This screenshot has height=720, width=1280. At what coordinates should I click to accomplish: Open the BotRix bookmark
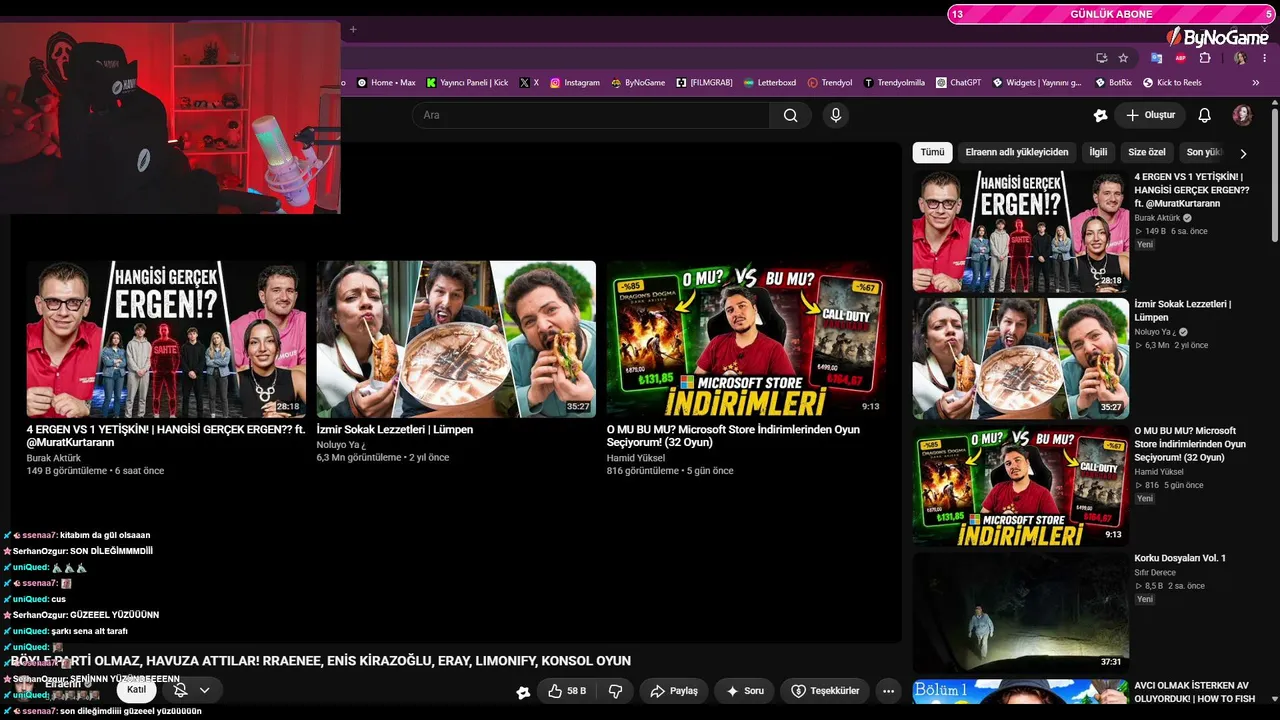pos(1114,83)
